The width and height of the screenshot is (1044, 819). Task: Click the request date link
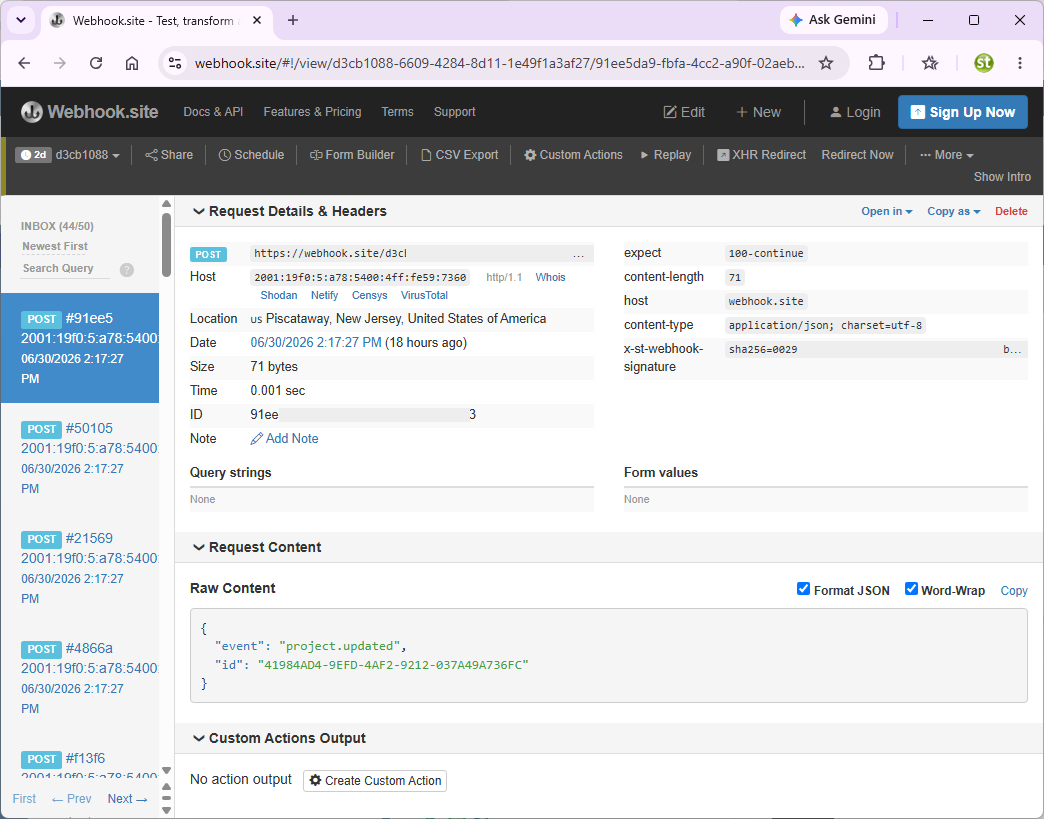(x=316, y=342)
